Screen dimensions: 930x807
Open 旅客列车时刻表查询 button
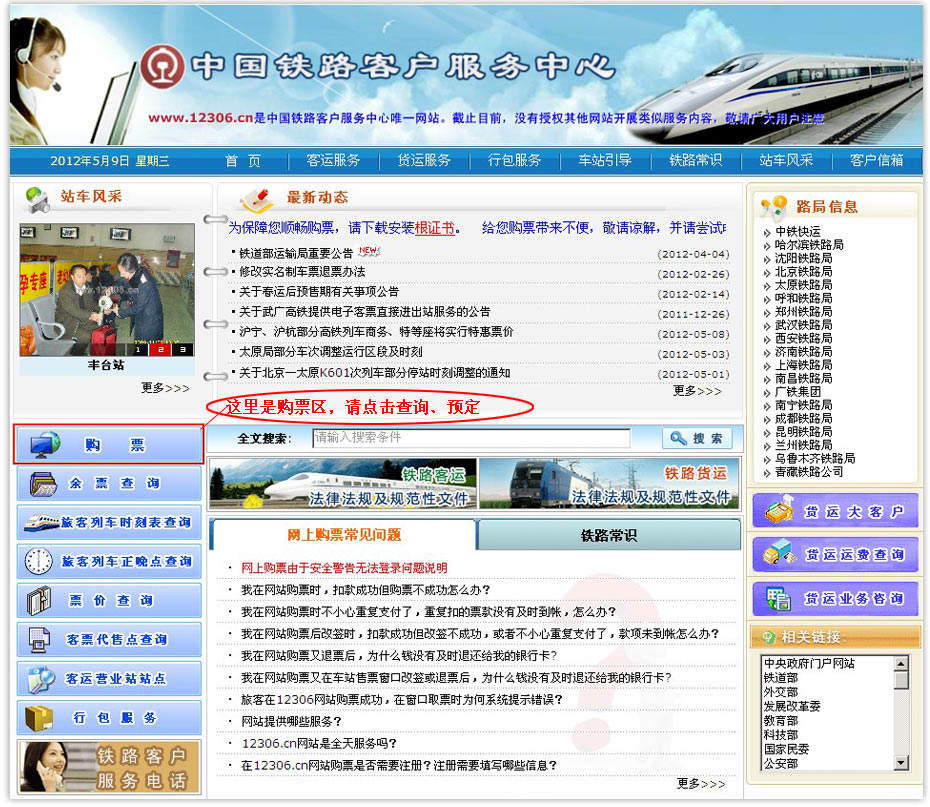pos(109,522)
